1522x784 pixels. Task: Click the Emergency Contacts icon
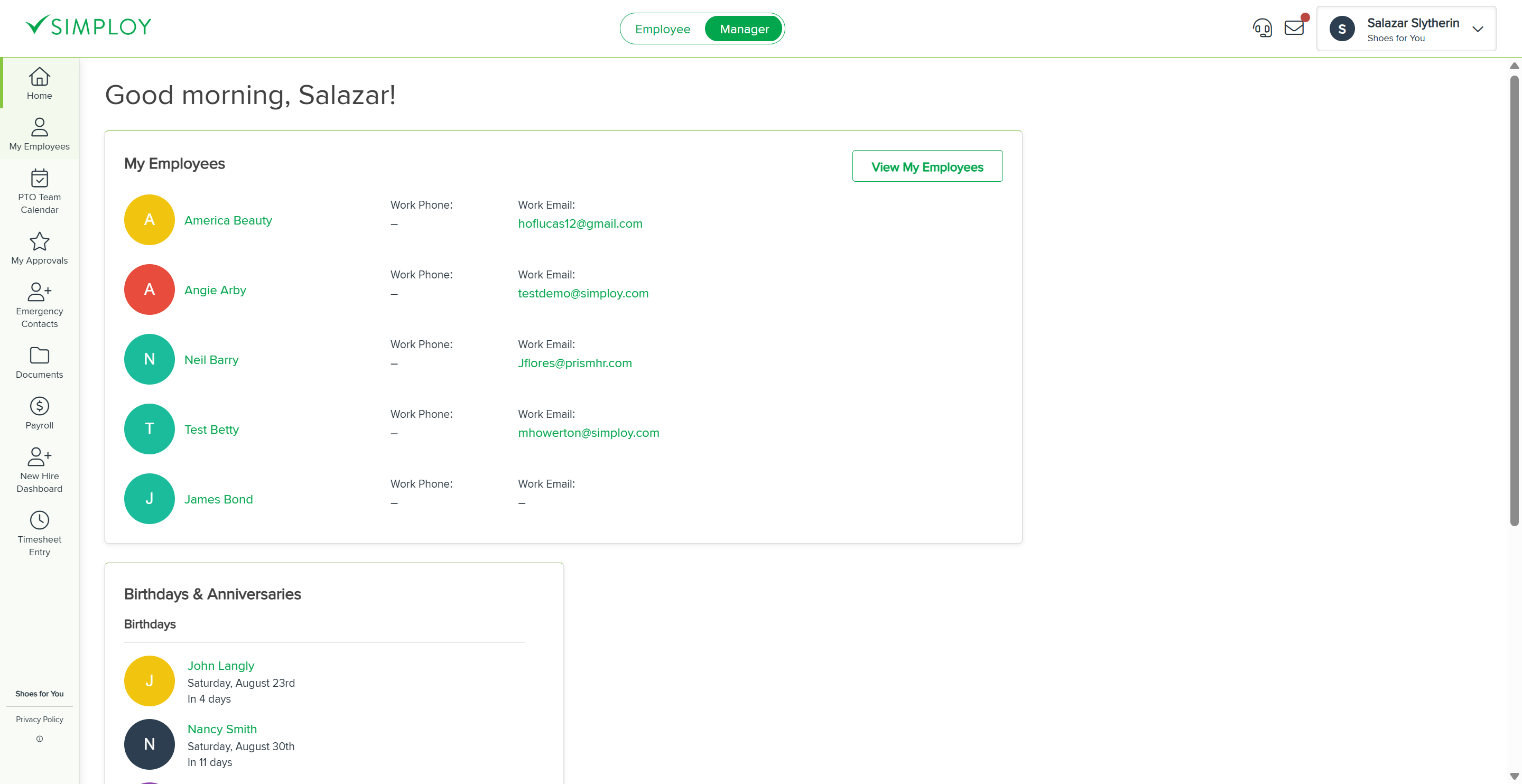[39, 292]
